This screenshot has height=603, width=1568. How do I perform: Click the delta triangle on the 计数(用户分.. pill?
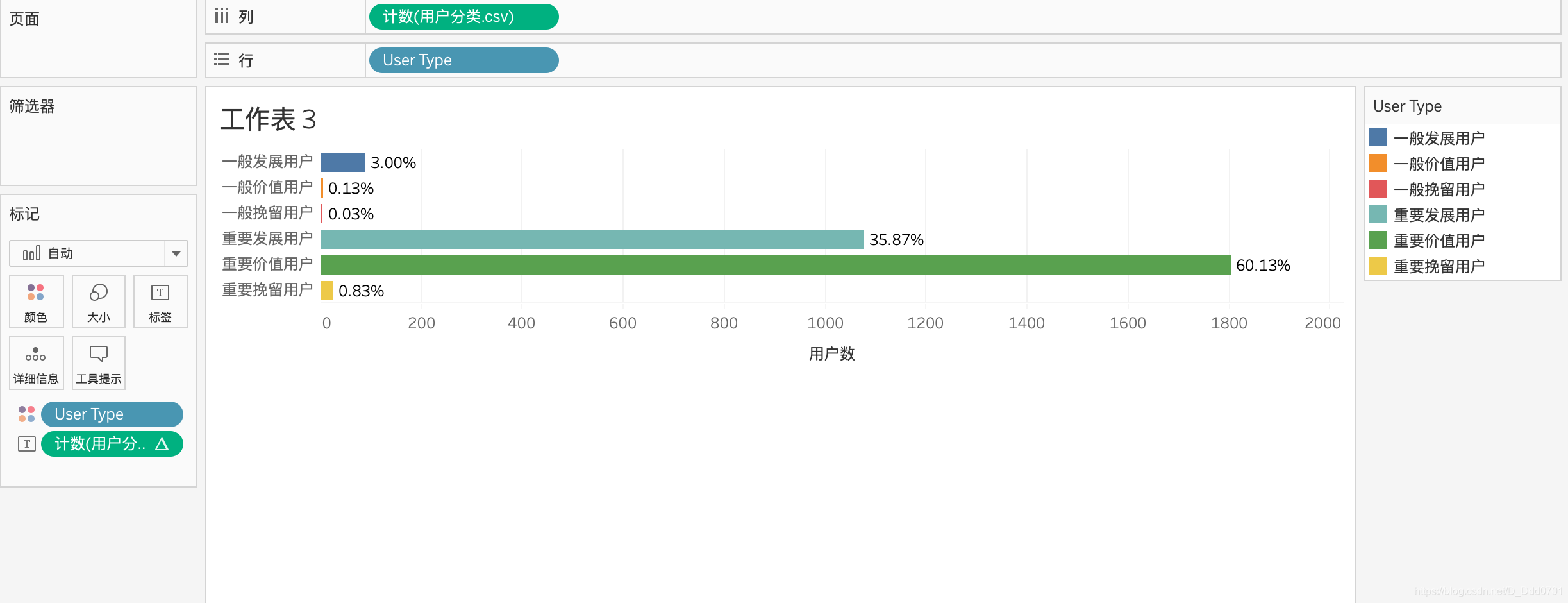tap(162, 444)
